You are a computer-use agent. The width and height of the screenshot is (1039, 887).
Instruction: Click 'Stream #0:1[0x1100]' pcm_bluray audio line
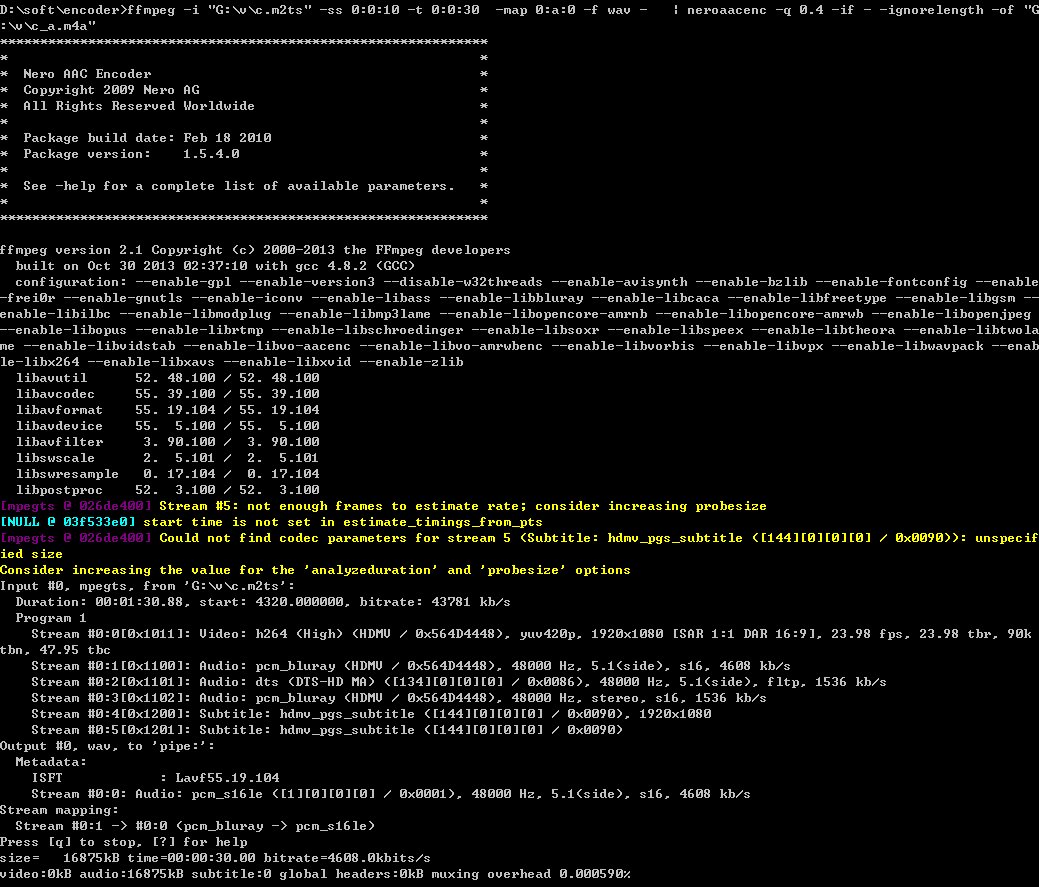[411, 666]
